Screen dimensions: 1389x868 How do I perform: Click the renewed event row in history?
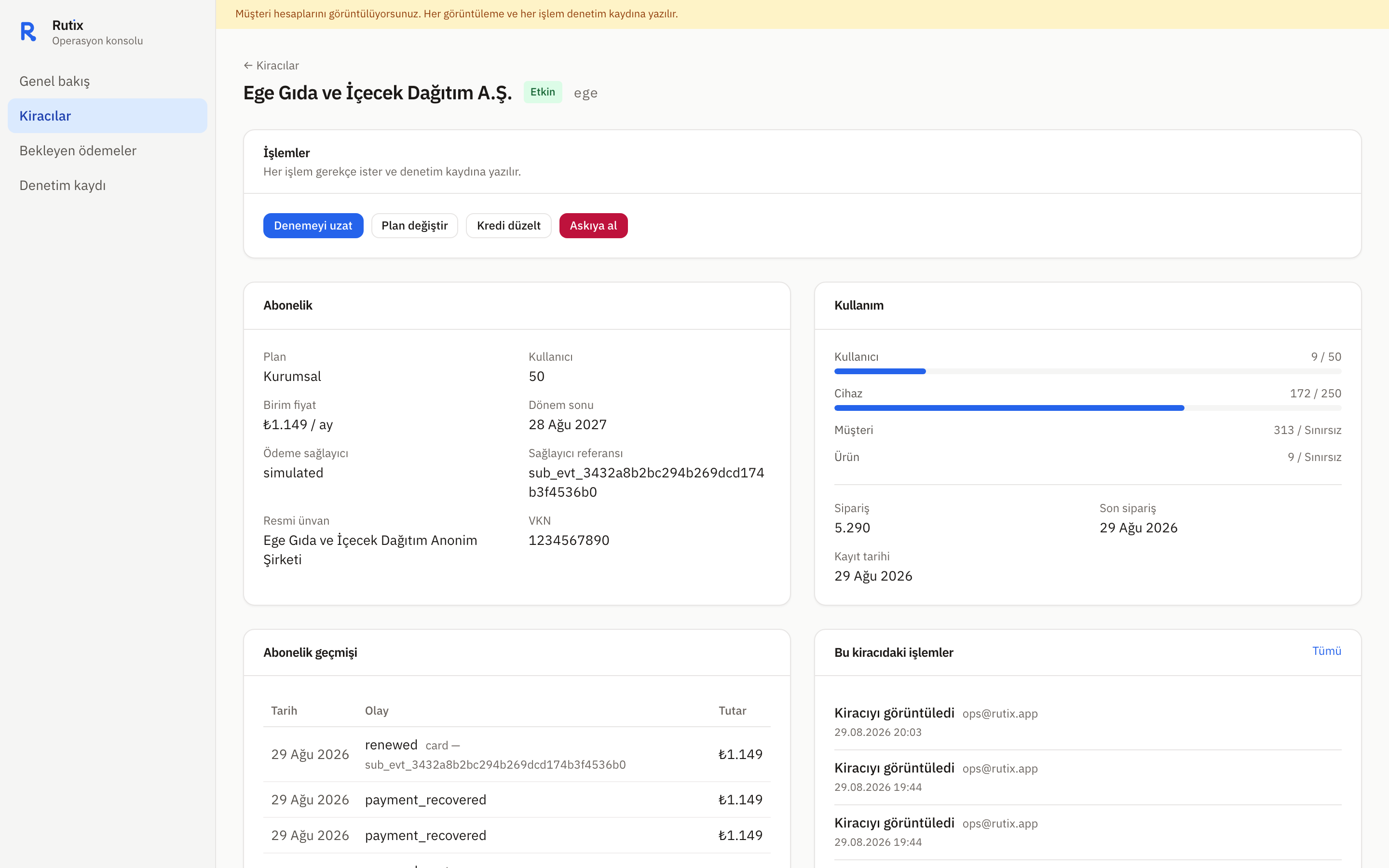pyautogui.click(x=517, y=754)
